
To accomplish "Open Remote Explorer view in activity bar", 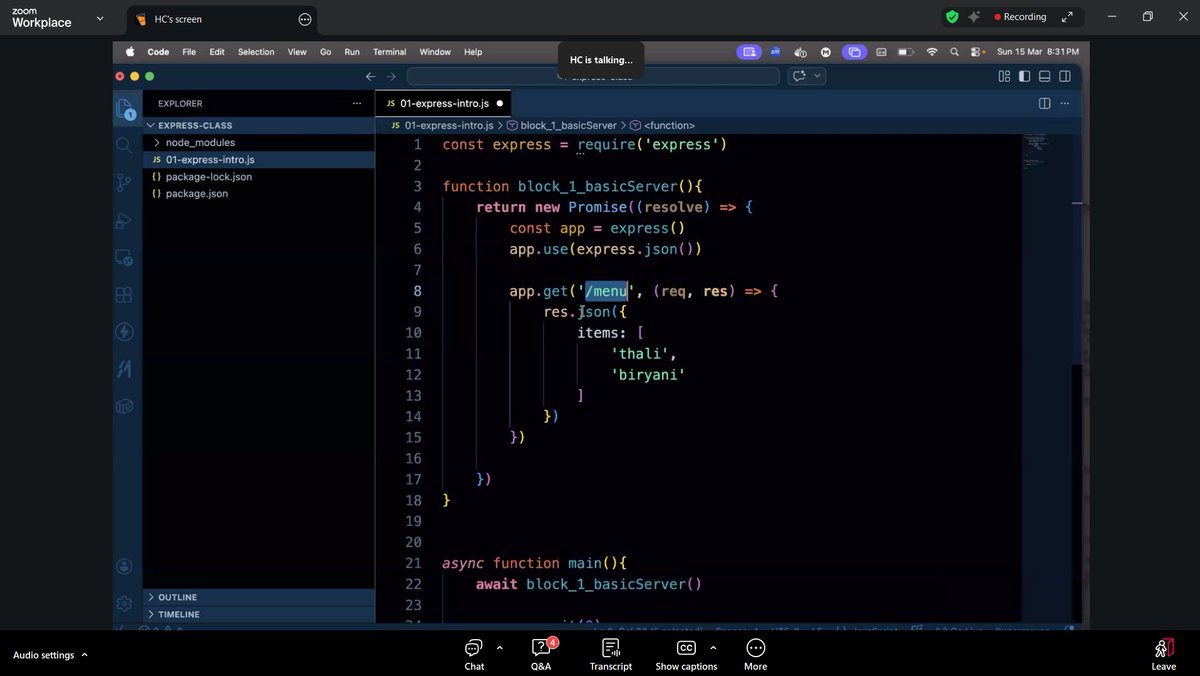I will (124, 258).
